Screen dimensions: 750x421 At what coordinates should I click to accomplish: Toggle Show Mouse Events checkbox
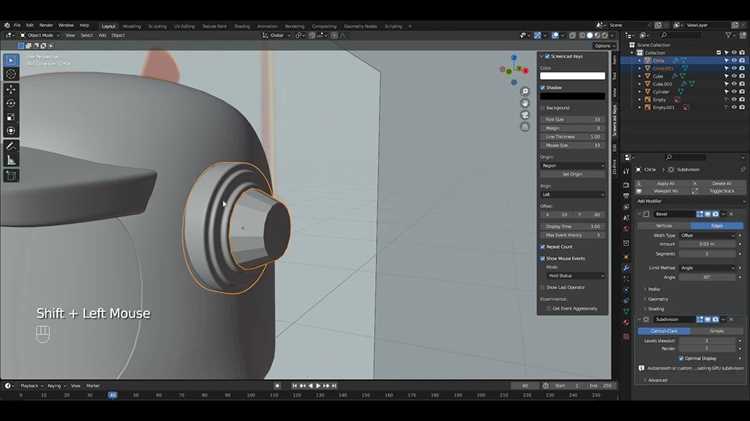point(542,258)
